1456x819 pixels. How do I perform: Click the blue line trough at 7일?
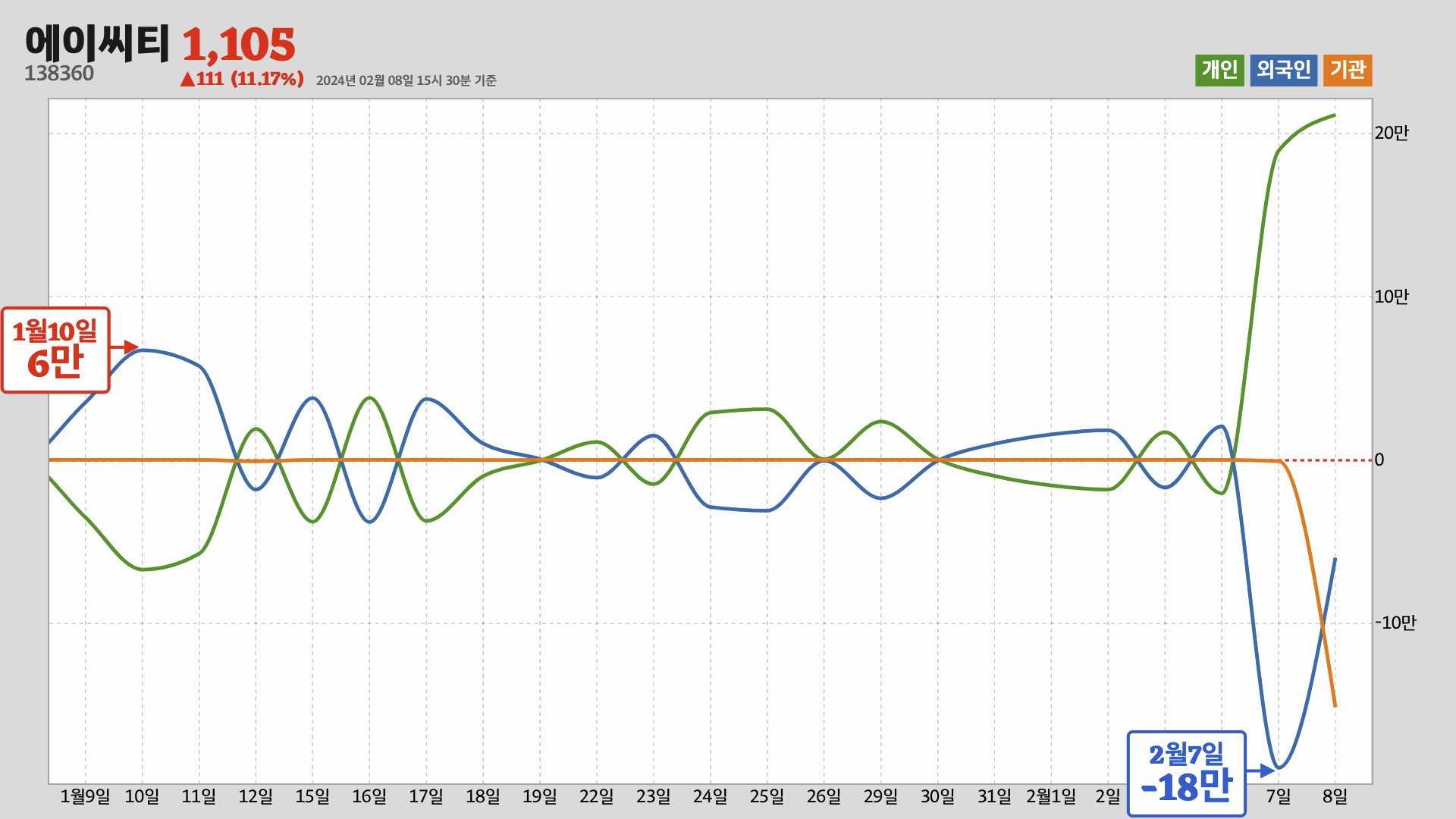1279,767
